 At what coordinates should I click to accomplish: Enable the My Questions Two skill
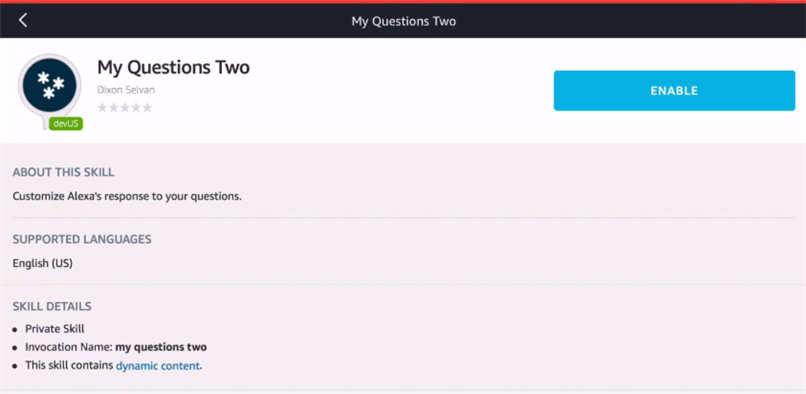click(x=674, y=91)
